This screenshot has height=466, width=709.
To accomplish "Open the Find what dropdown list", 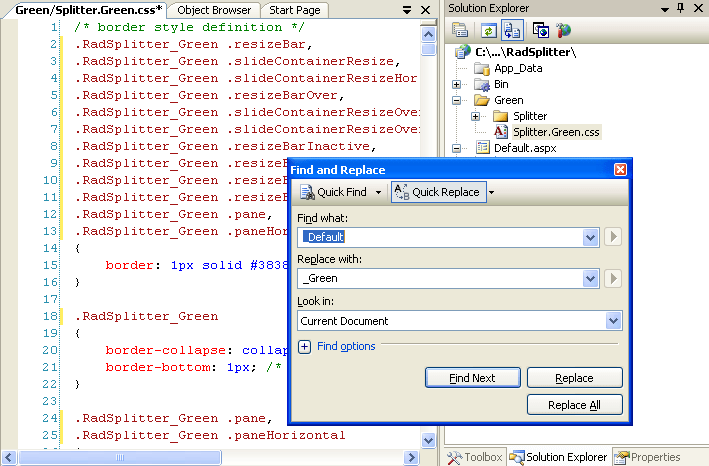I will tap(590, 237).
